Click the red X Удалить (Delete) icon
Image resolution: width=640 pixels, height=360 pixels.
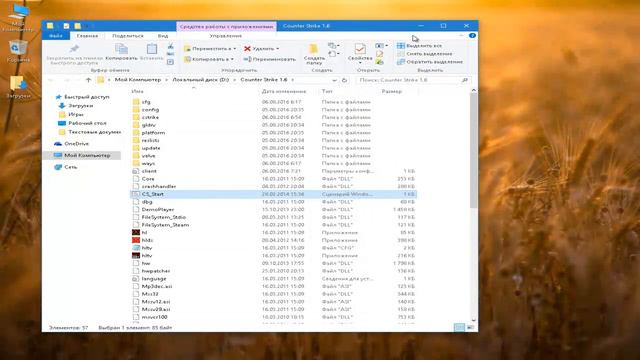247,49
